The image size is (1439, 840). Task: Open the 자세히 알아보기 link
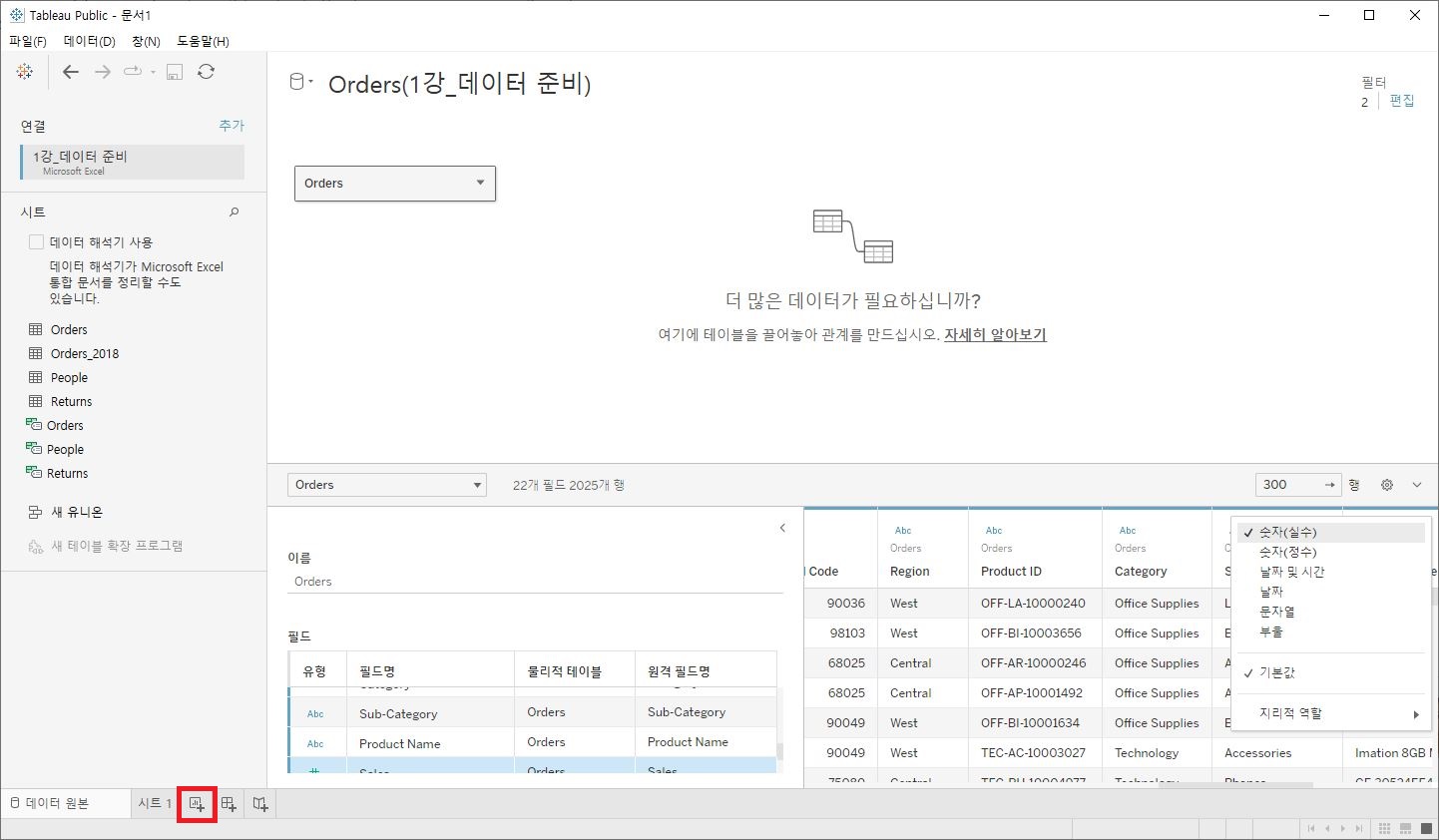[x=995, y=335]
